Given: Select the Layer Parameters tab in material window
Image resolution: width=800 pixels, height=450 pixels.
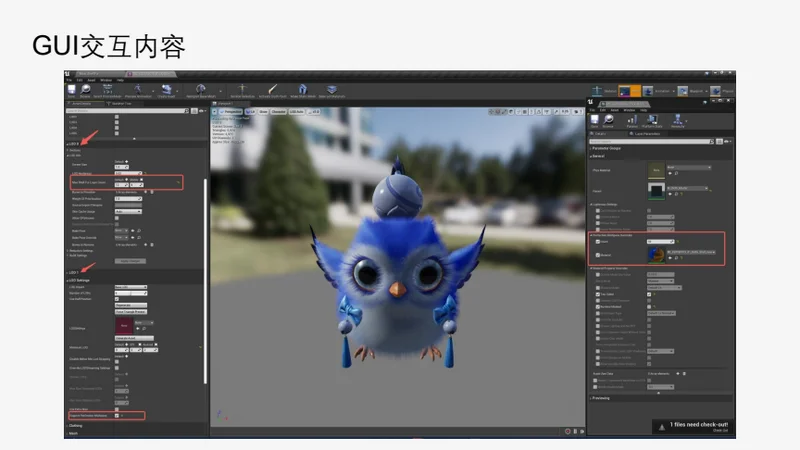Looking at the screenshot, I should 646,134.
